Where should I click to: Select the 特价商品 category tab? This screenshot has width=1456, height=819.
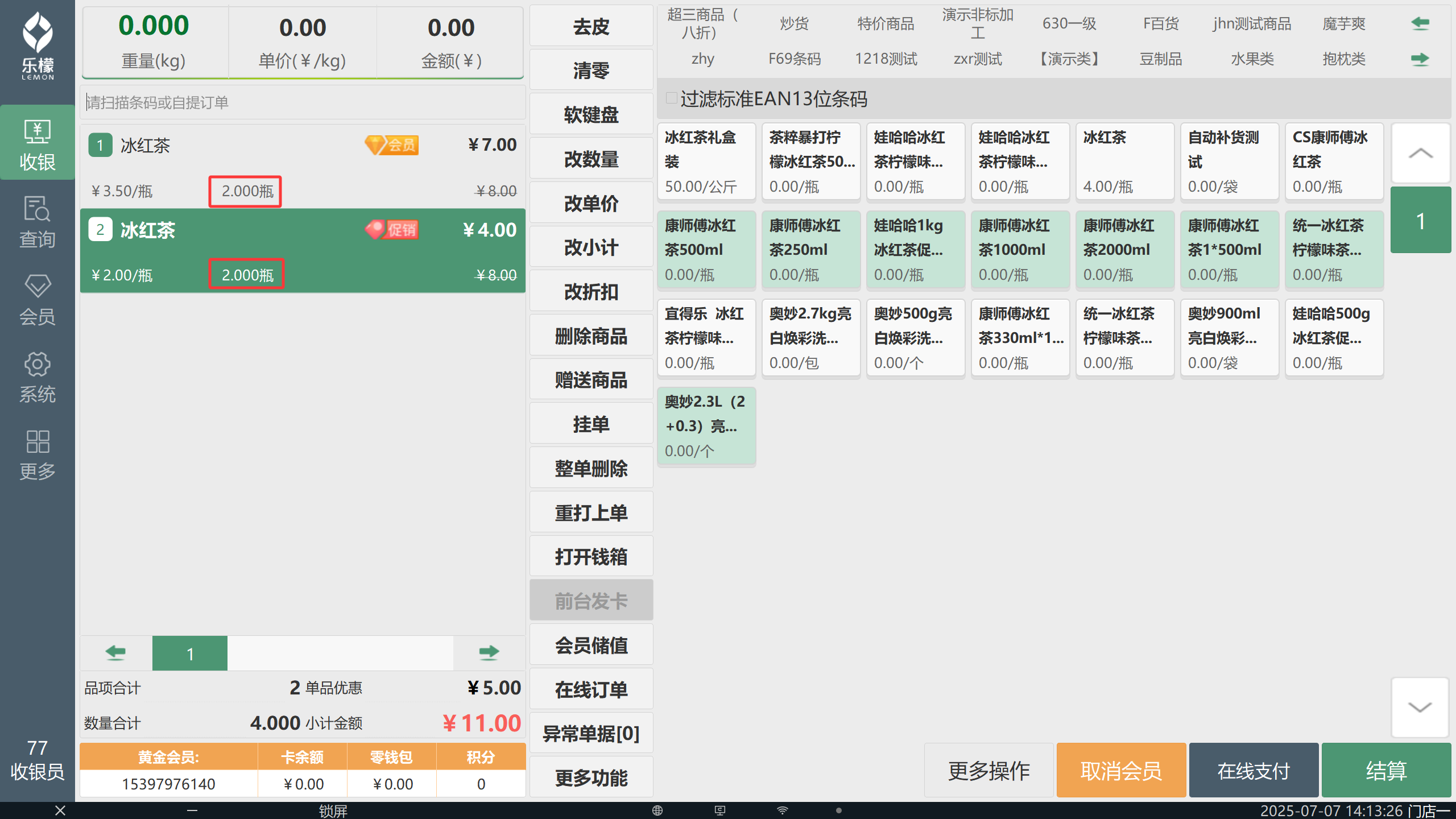coord(886,23)
